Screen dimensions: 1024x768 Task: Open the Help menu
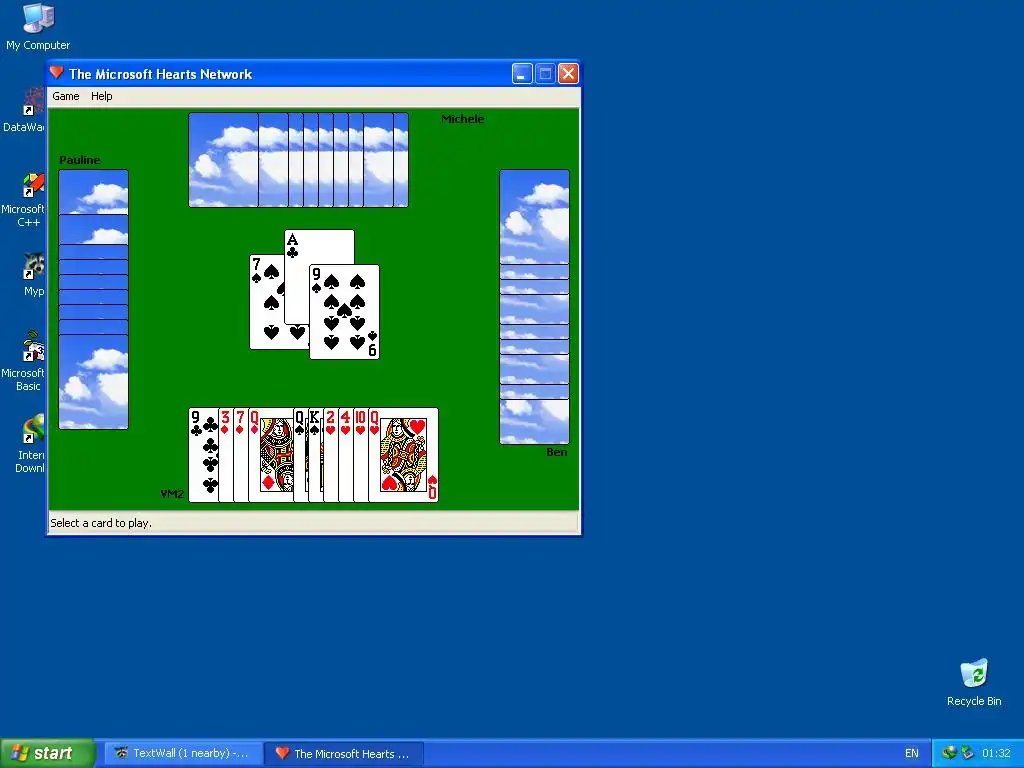[x=101, y=96]
